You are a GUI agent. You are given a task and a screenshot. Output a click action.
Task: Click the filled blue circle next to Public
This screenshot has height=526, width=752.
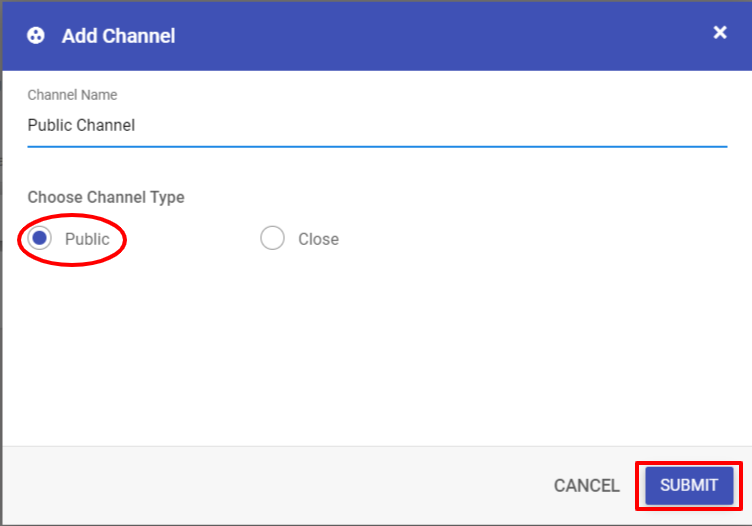tap(39, 238)
